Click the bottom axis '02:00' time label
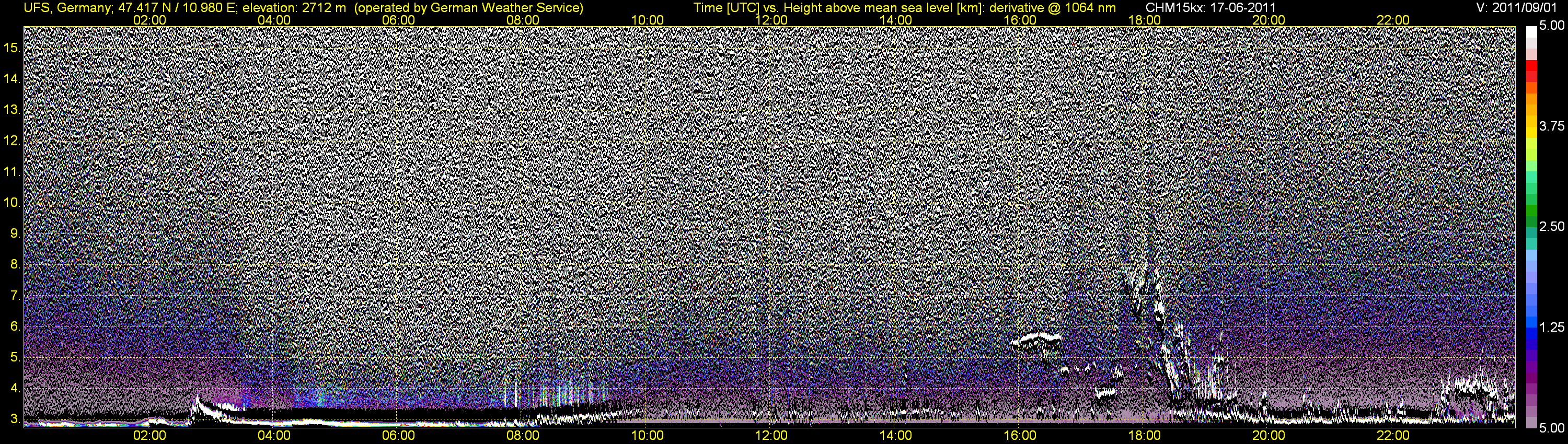Screen dimensions: 1568x444 (149, 436)
